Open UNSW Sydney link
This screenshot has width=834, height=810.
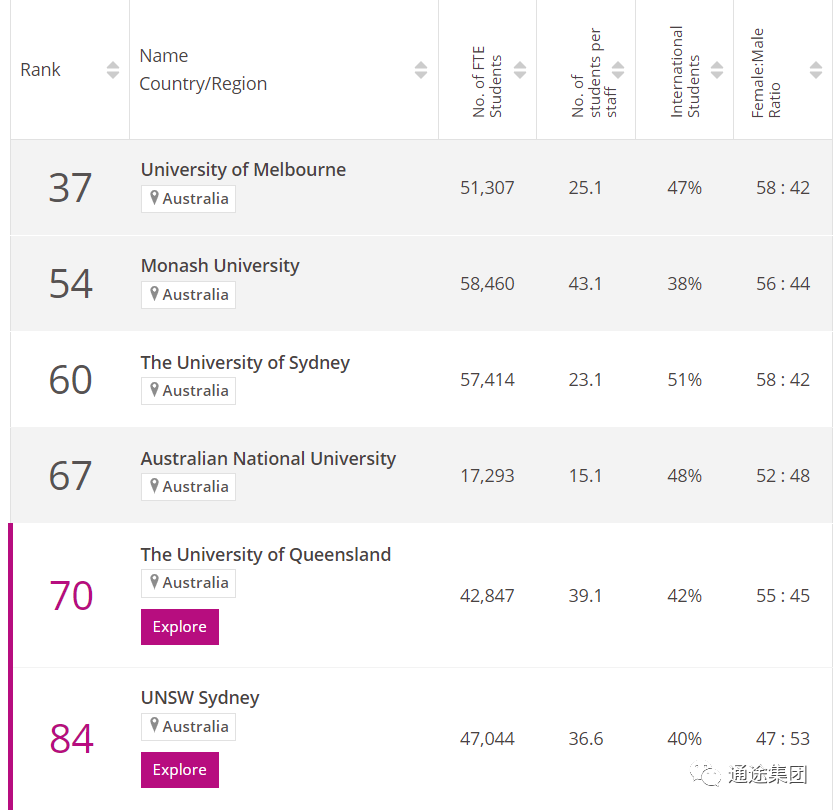(200, 698)
